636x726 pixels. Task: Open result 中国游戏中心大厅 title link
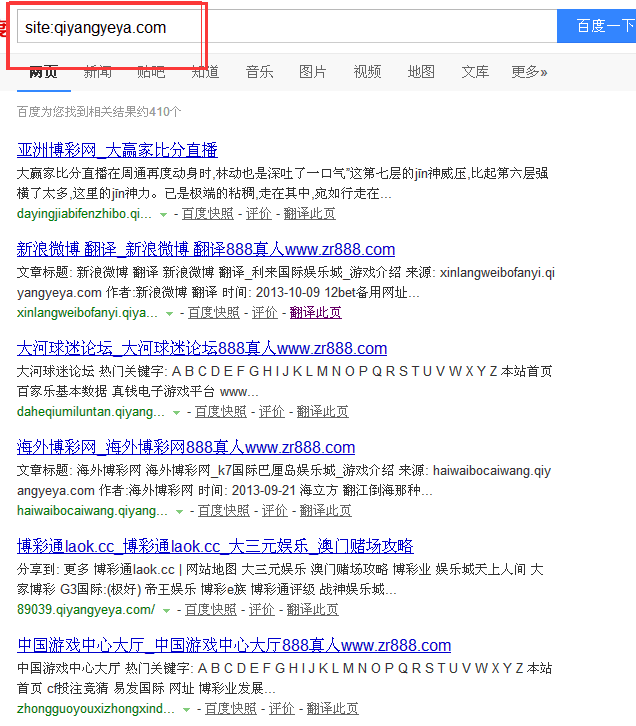pos(234,645)
